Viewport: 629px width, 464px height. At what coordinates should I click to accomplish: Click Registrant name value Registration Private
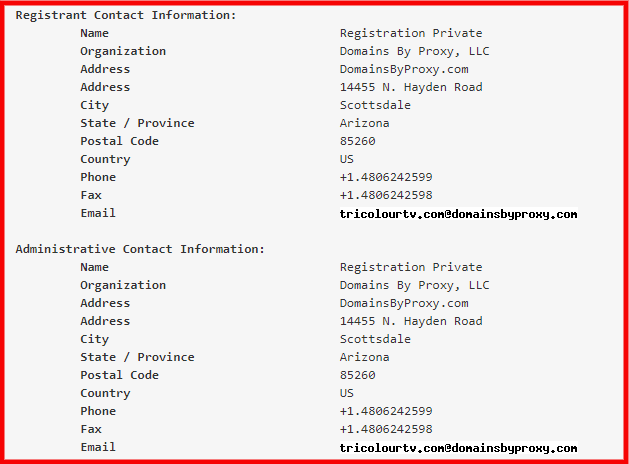(x=411, y=33)
